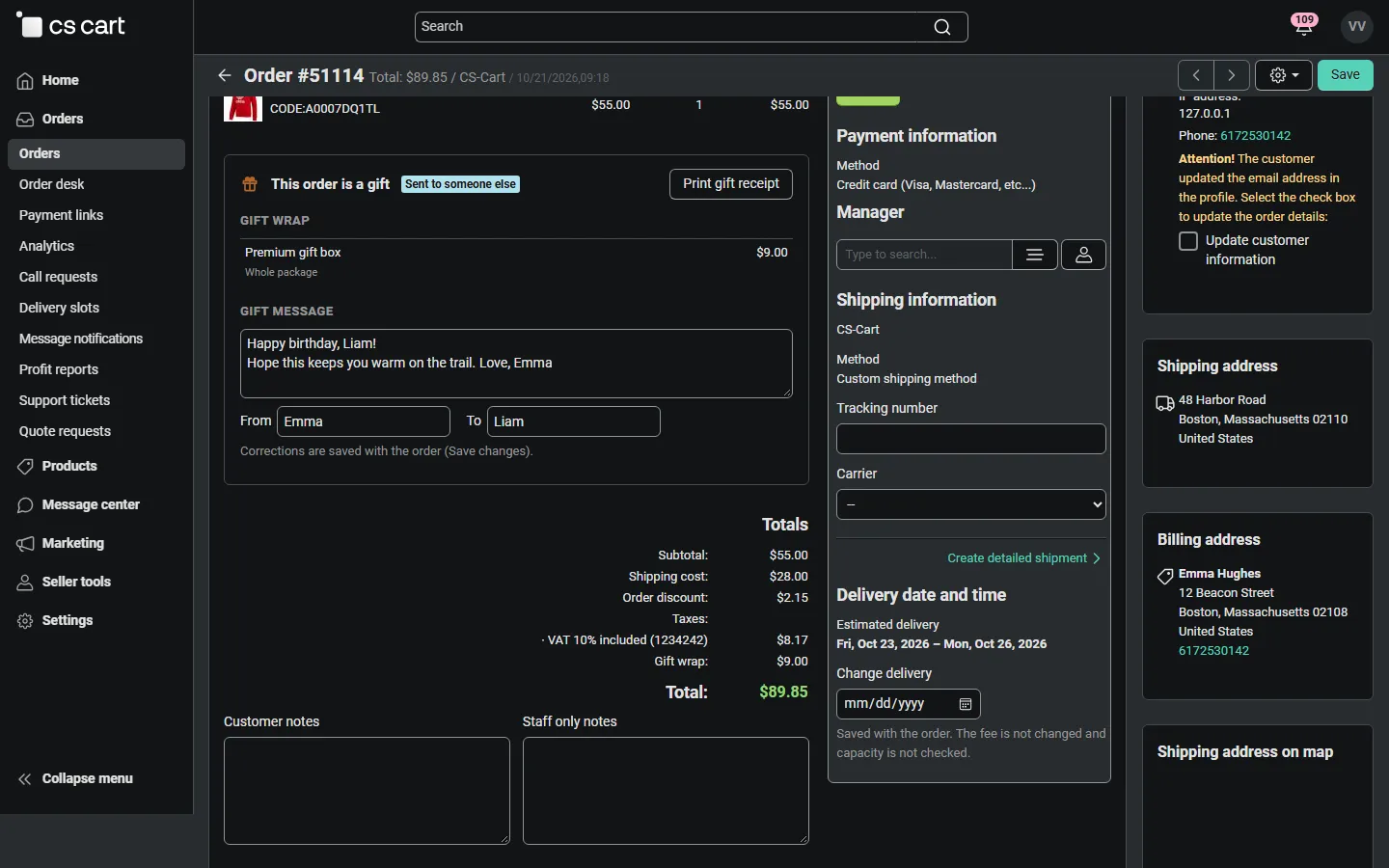This screenshot has height=868, width=1389.
Task: Open Profit reports
Action: point(59,369)
